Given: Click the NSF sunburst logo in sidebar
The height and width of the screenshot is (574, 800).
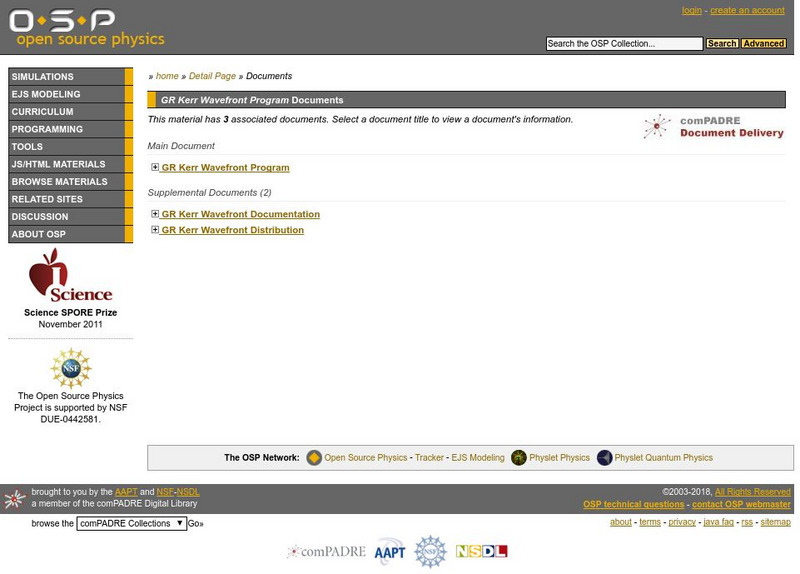Looking at the screenshot, I should point(71,368).
